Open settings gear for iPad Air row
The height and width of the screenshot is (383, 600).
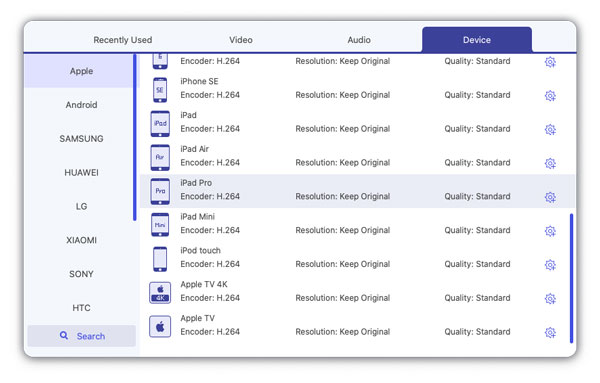[x=550, y=163]
